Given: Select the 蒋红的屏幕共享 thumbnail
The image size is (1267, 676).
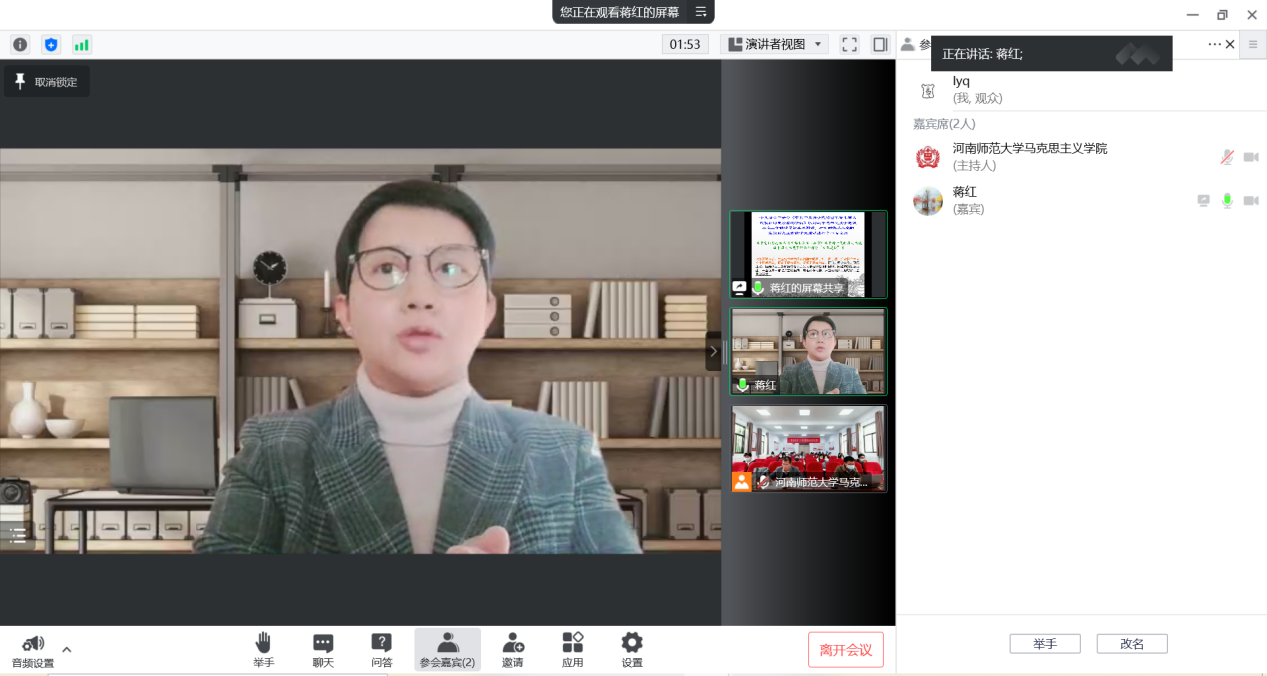Looking at the screenshot, I should (x=808, y=254).
